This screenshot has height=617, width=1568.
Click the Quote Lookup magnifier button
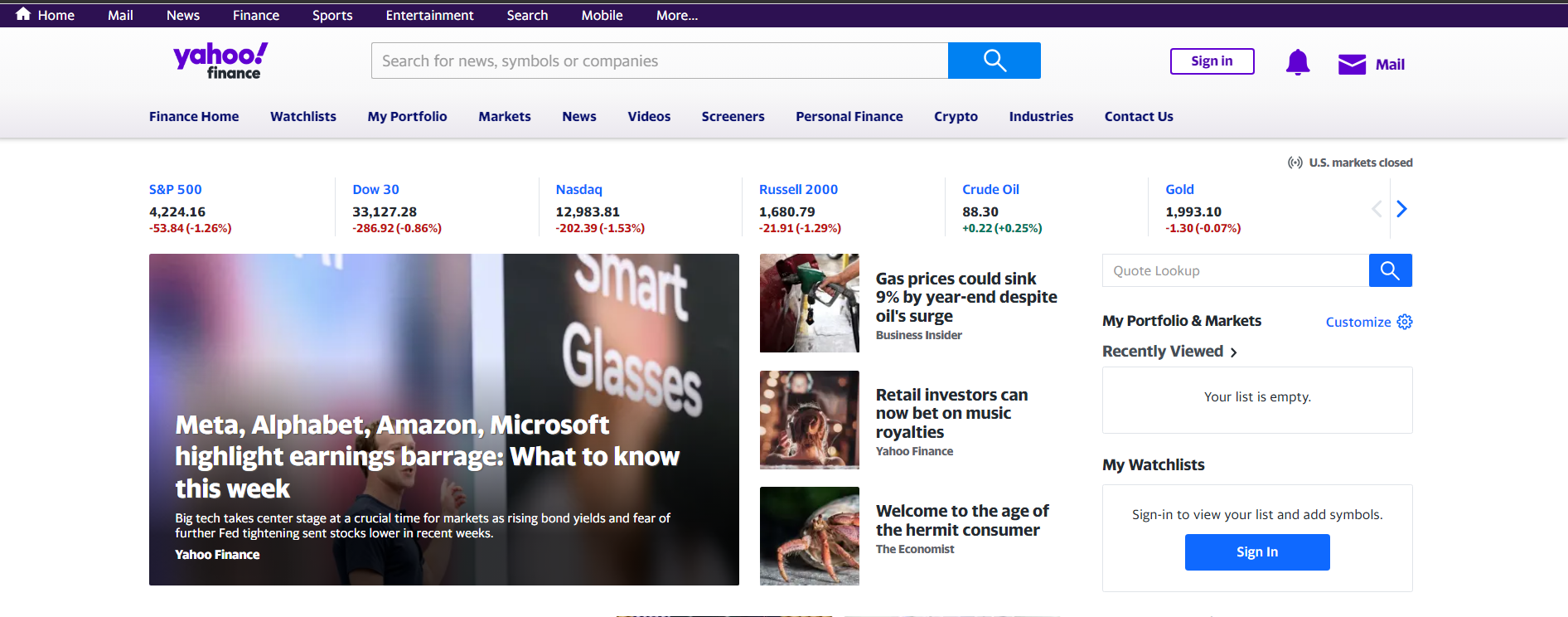pos(1390,270)
